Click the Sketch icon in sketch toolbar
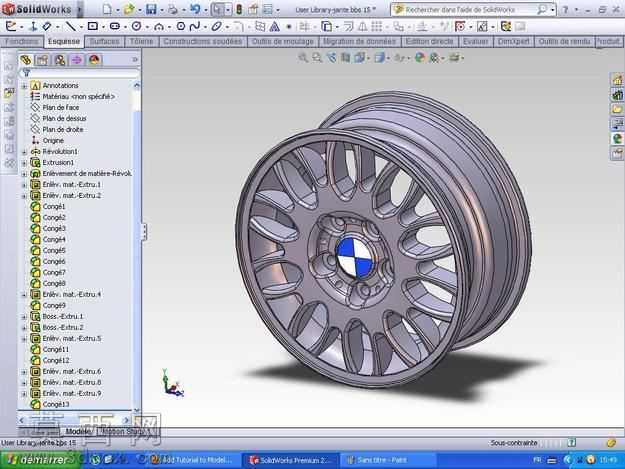The image size is (625, 469). coord(11,27)
